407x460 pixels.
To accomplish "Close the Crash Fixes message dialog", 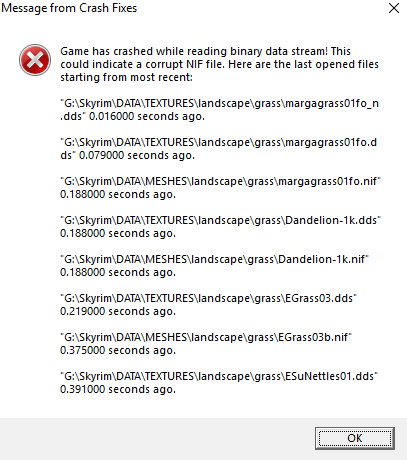I will pos(394,8).
